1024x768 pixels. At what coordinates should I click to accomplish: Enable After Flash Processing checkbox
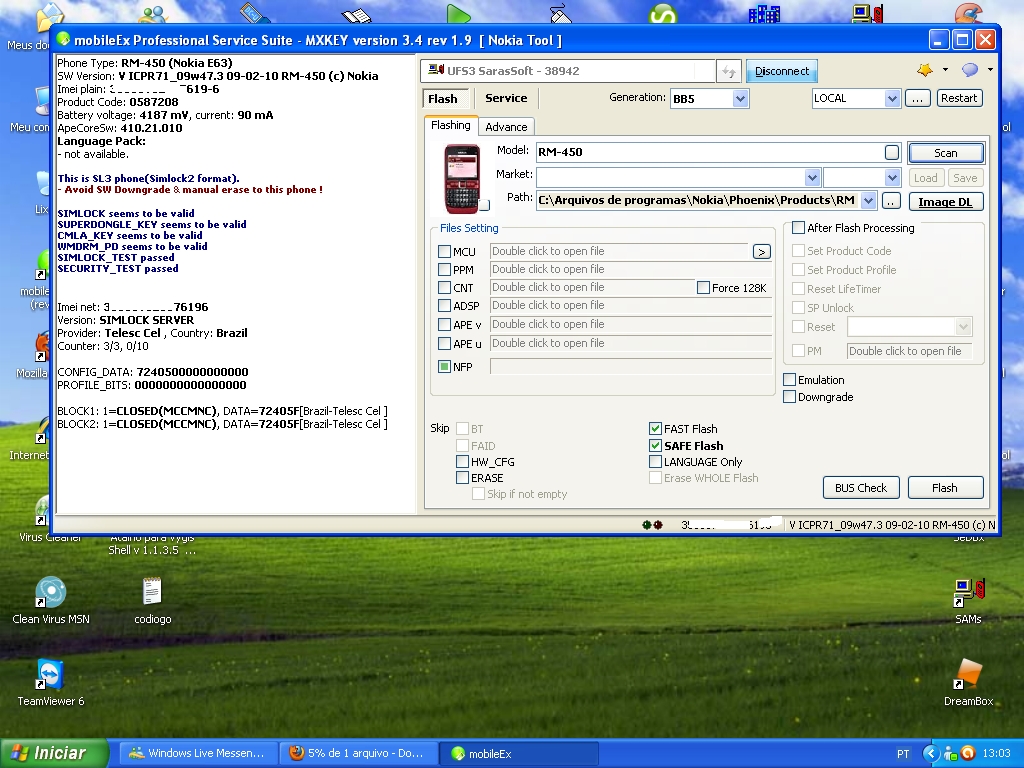tap(798, 228)
